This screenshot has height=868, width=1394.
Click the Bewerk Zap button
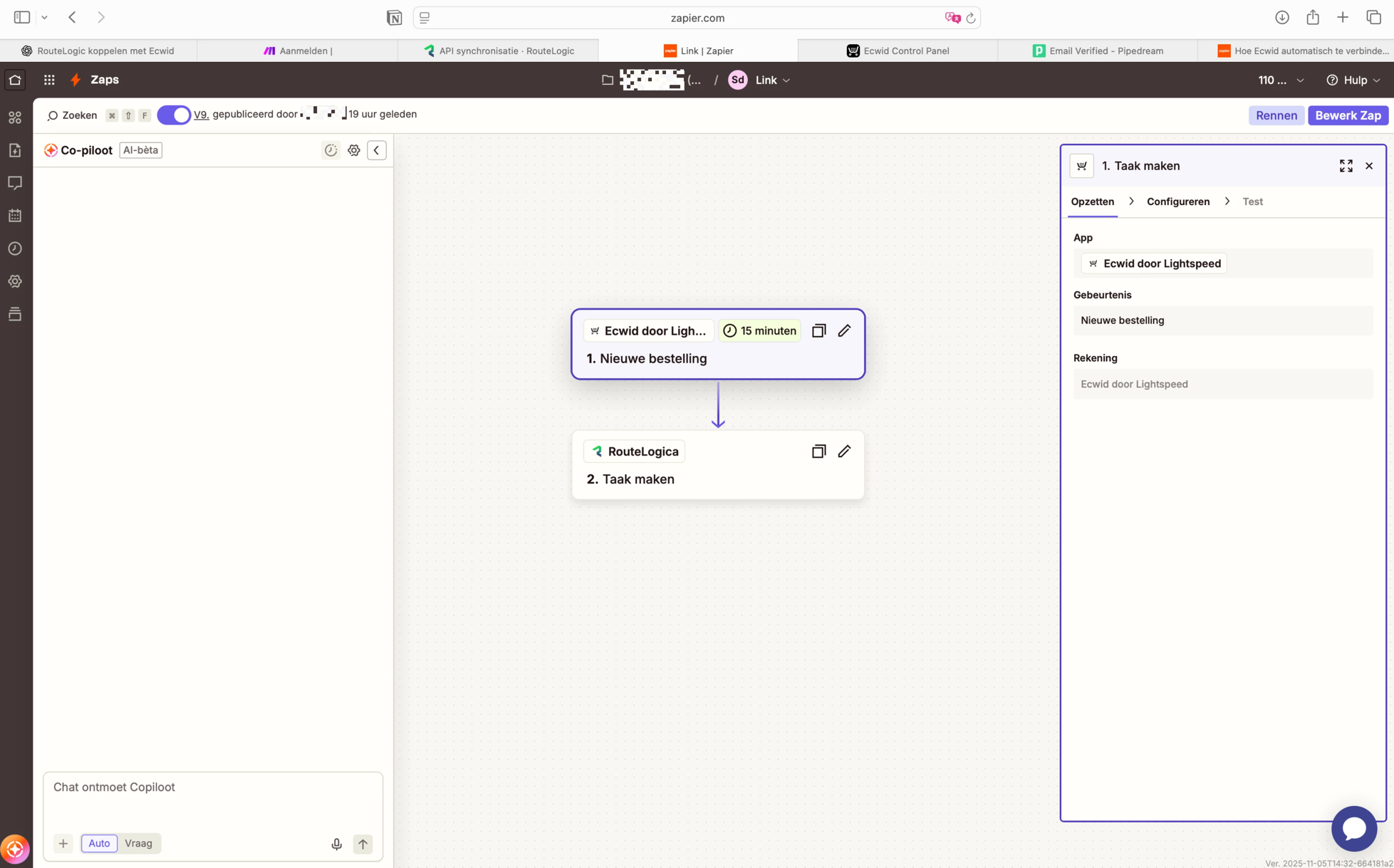point(1347,115)
